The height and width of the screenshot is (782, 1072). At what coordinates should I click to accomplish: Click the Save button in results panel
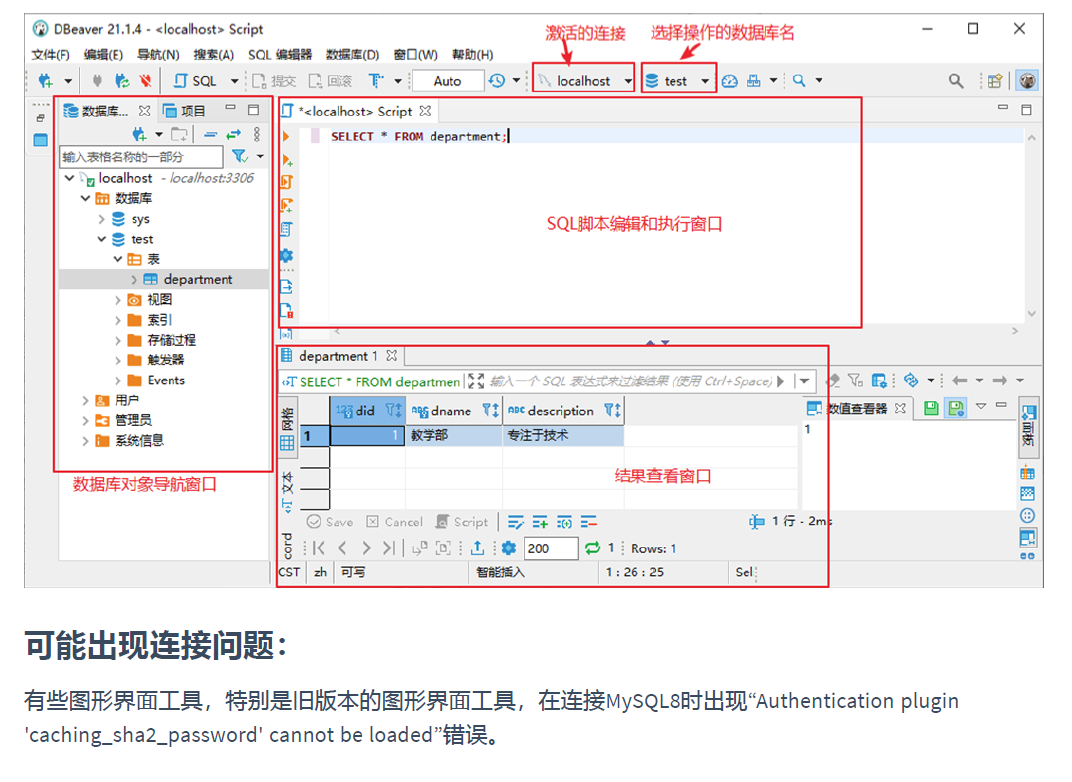[330, 522]
